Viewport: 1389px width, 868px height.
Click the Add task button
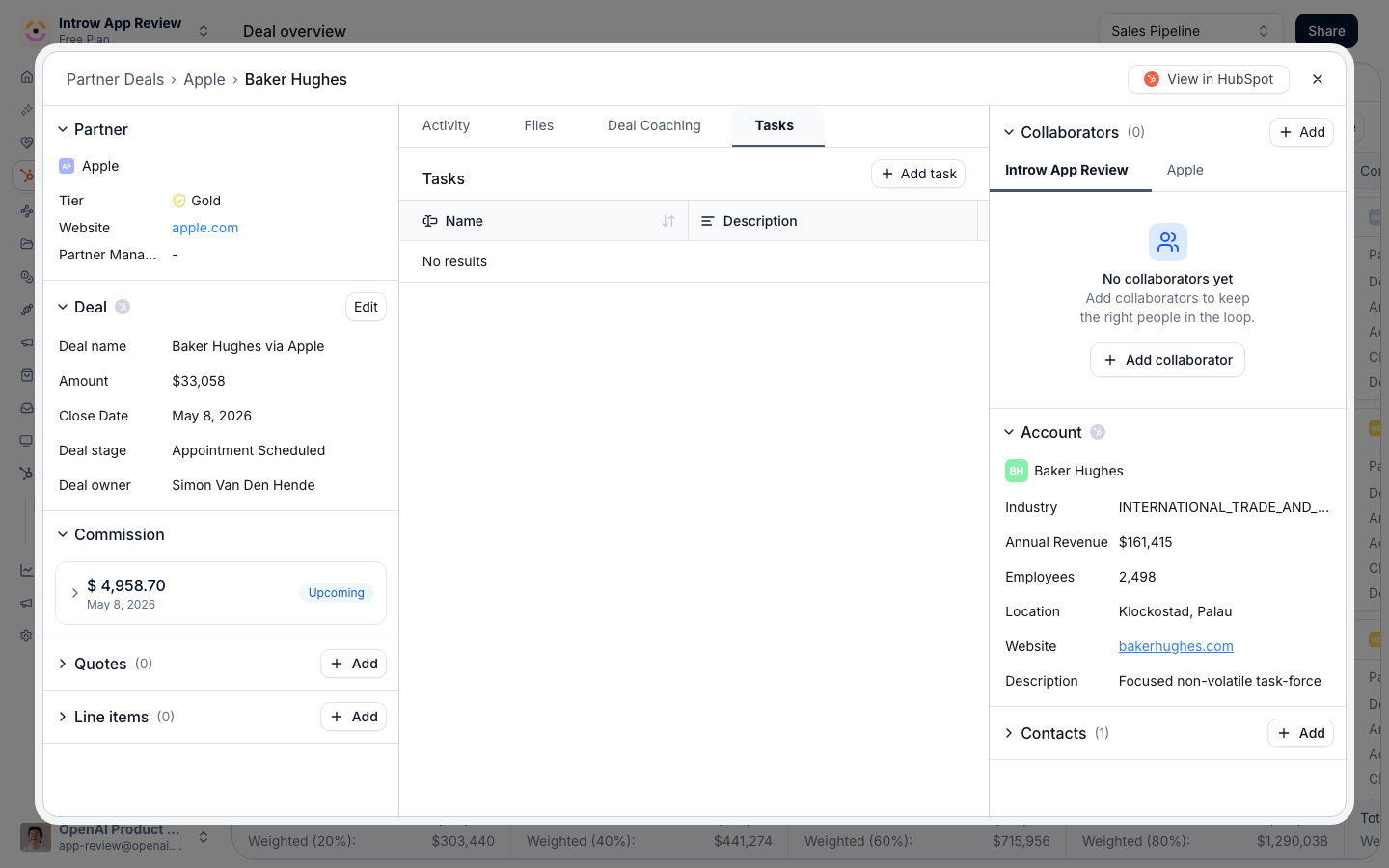[918, 174]
